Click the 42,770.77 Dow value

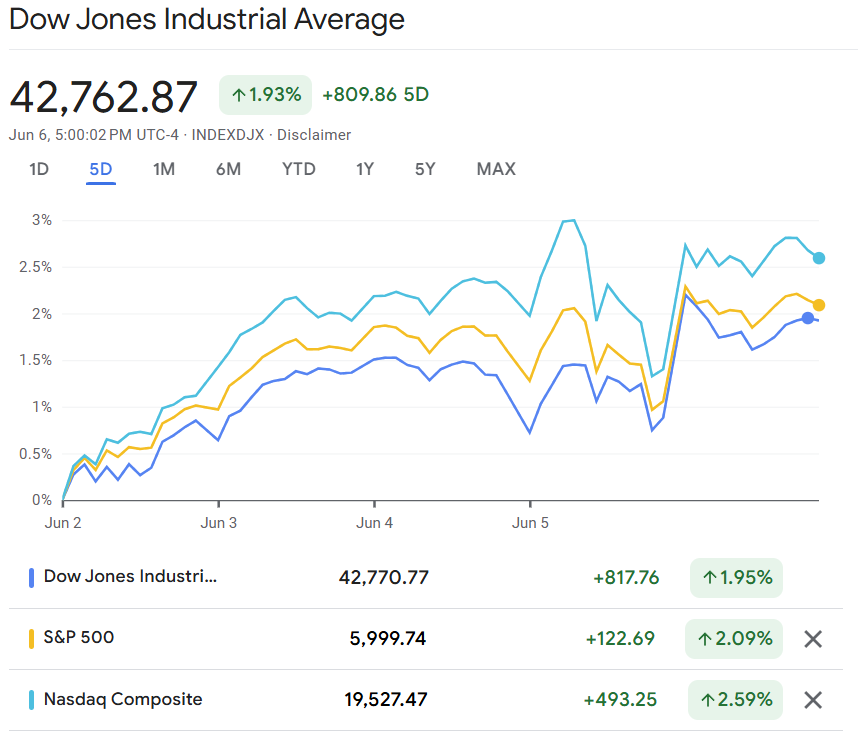tap(384, 578)
